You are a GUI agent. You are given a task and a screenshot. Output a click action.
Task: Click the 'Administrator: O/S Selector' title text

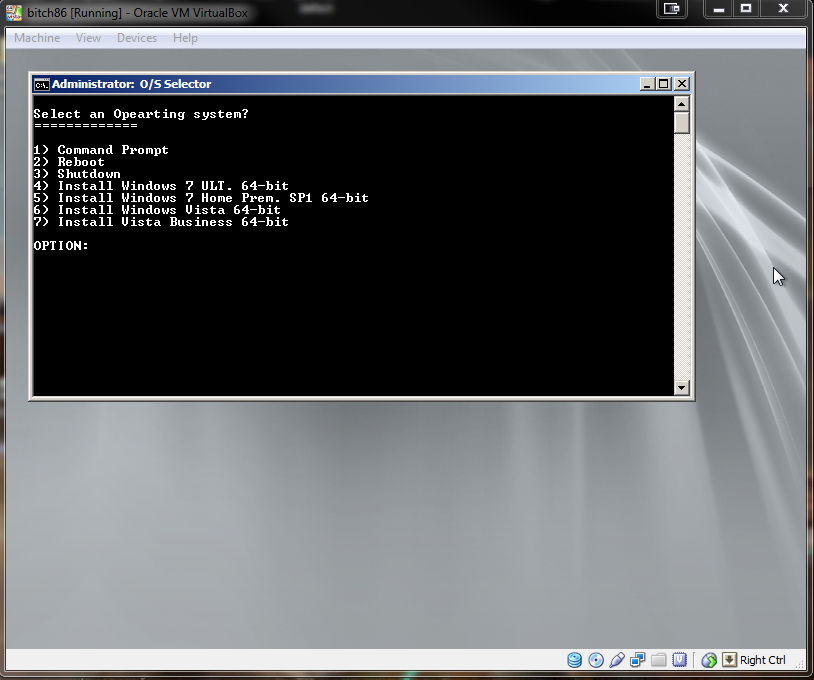tap(131, 84)
